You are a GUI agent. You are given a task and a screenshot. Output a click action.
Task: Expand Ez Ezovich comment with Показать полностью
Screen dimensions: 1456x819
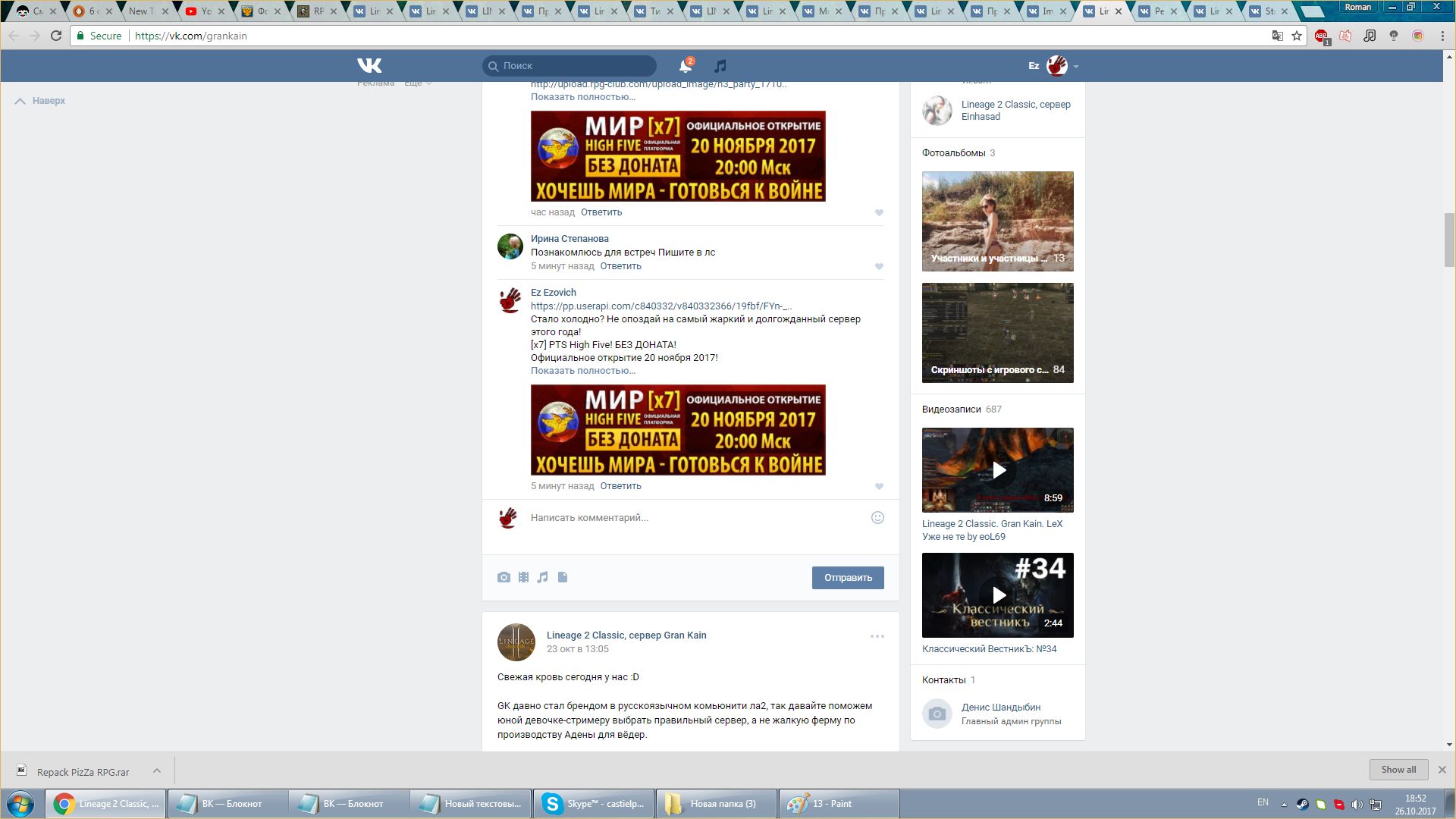pos(582,371)
